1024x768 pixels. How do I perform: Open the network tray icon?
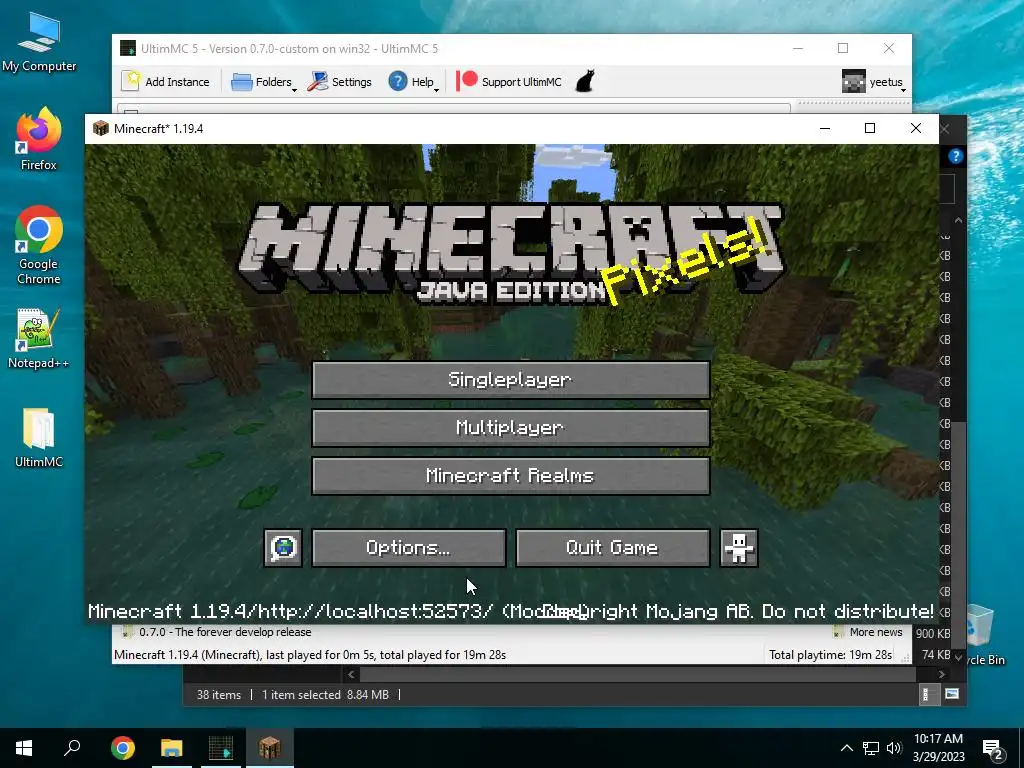871,748
